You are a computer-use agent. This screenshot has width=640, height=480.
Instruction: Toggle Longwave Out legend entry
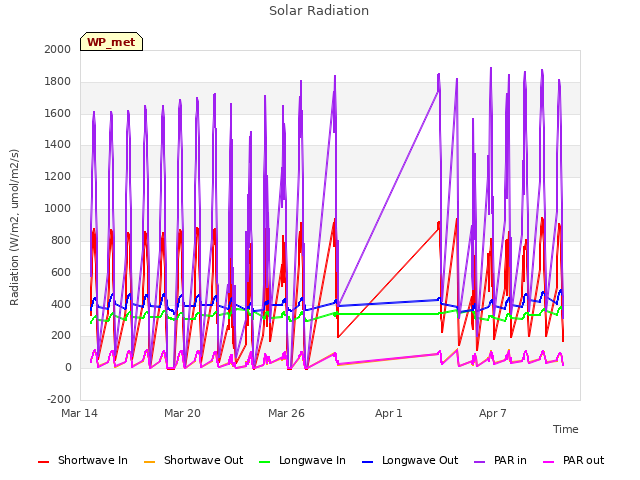tap(410, 460)
